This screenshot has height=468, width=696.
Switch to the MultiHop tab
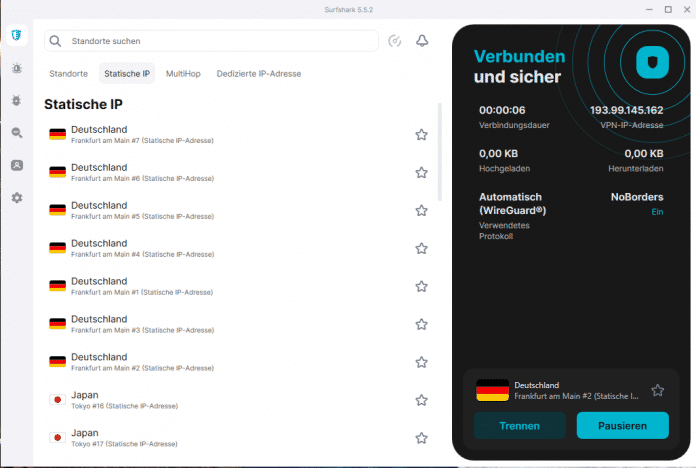tap(183, 74)
